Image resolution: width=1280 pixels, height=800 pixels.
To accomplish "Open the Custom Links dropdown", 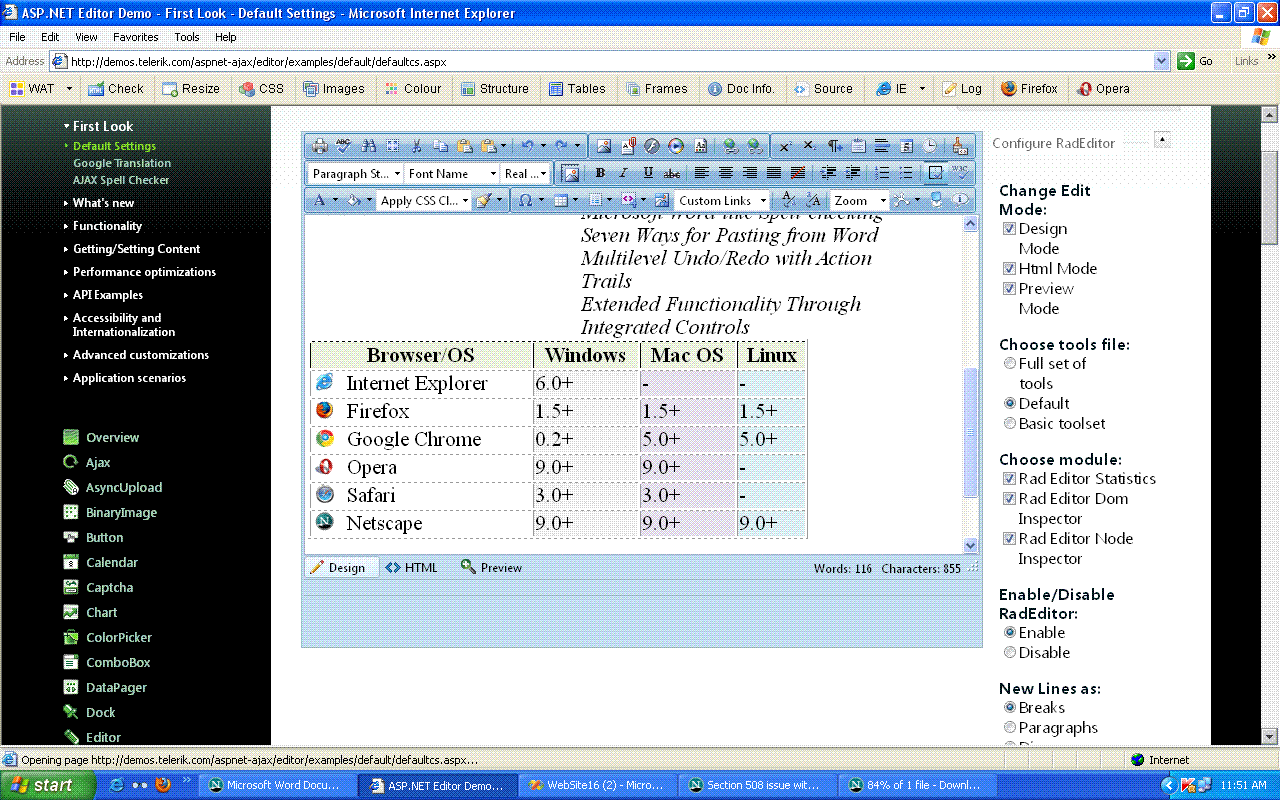I will click(x=722, y=200).
